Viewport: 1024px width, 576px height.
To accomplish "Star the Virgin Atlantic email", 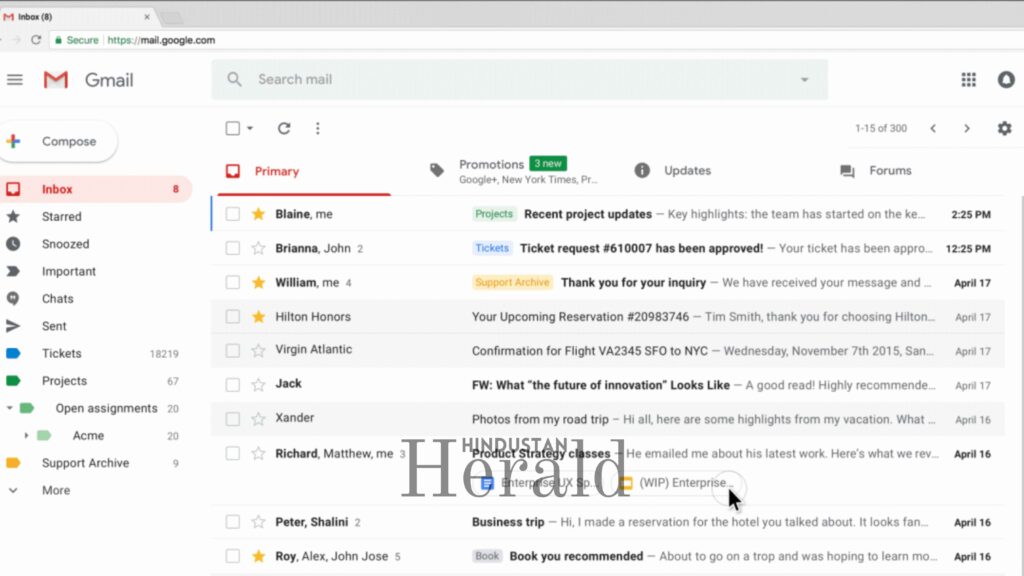I will [259, 351].
